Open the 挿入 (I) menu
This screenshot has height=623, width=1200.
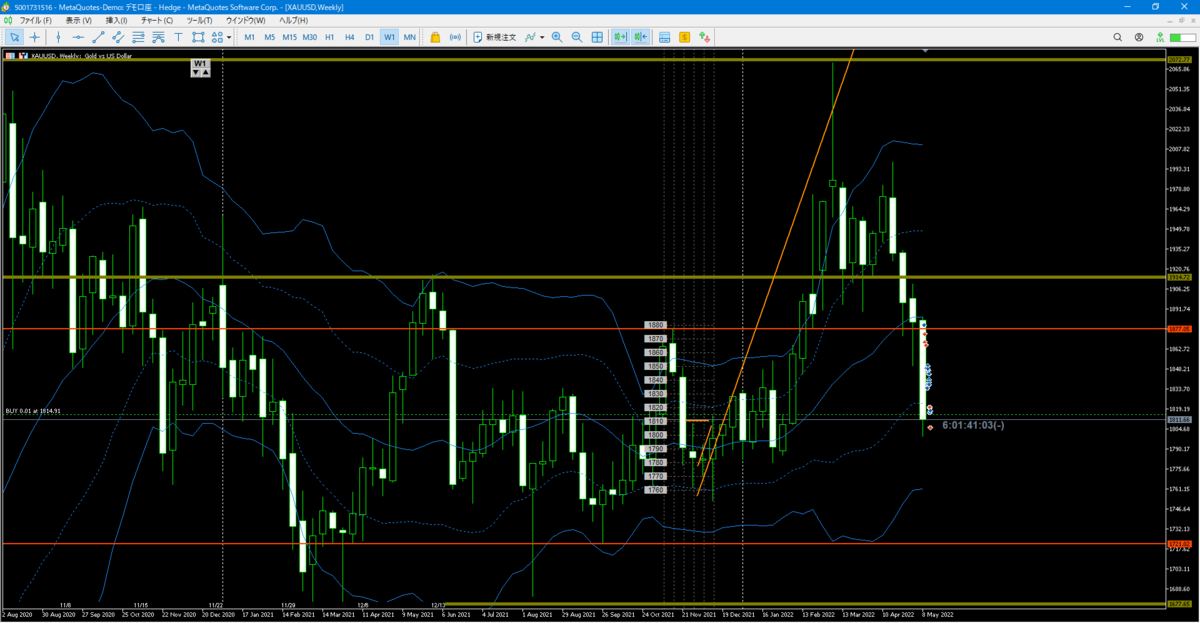tap(116, 20)
